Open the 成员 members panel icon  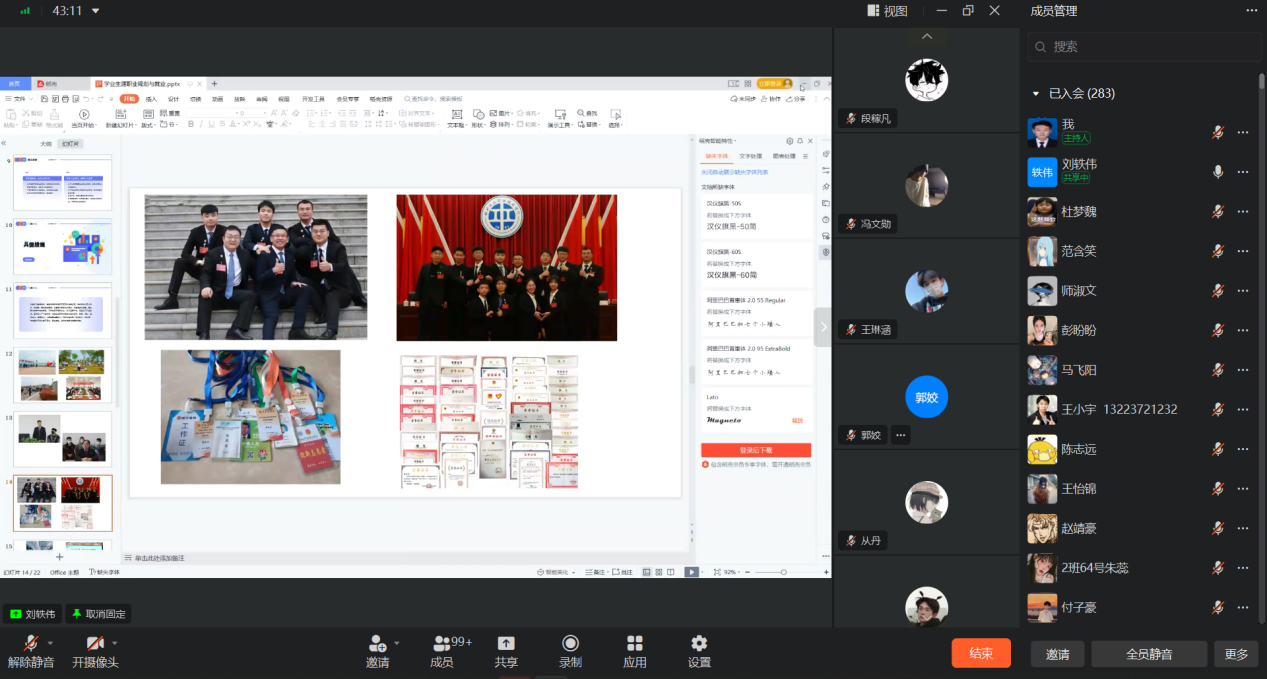tap(442, 644)
